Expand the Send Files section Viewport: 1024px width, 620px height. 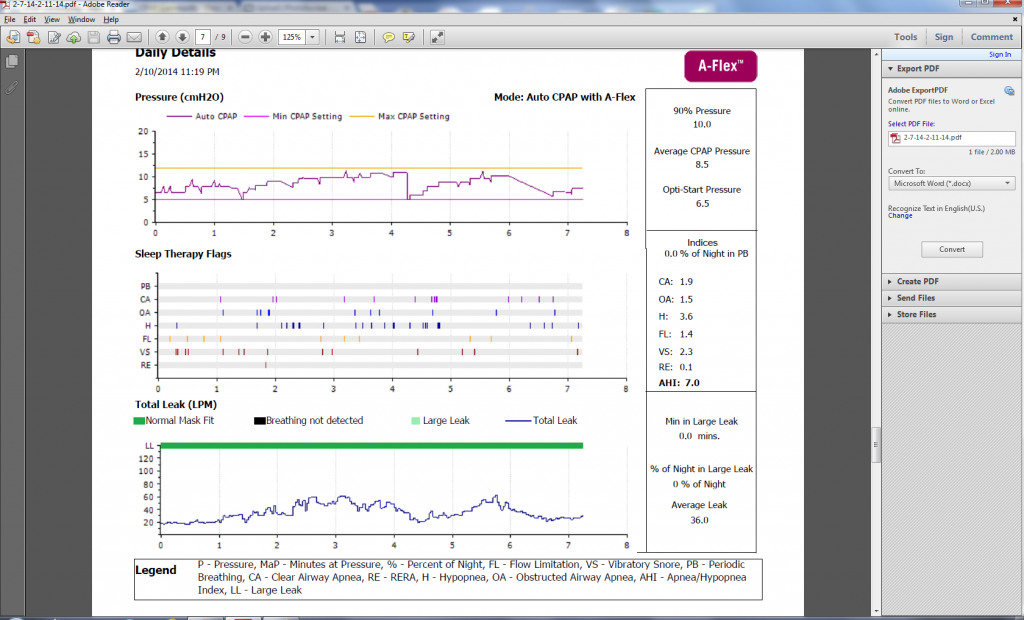pos(890,298)
